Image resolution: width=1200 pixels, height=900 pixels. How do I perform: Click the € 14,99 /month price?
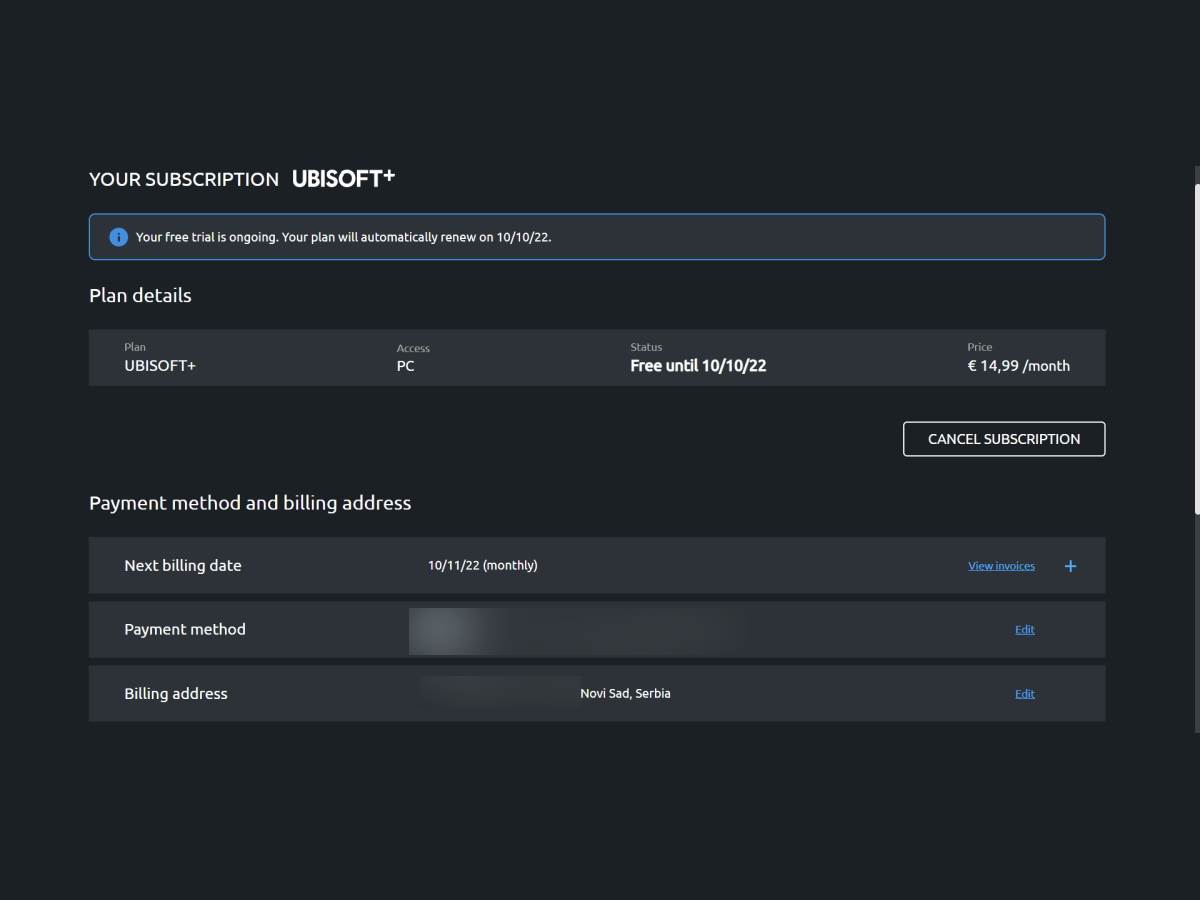pos(1018,366)
